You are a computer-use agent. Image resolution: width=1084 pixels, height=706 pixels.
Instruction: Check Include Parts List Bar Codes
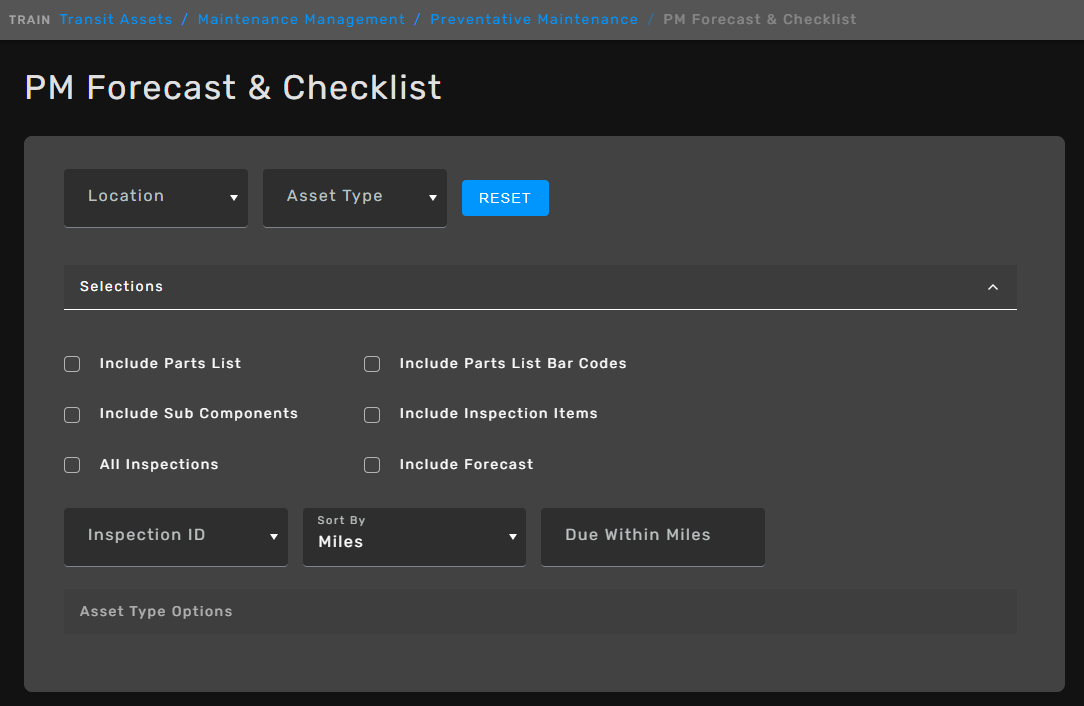click(x=372, y=364)
